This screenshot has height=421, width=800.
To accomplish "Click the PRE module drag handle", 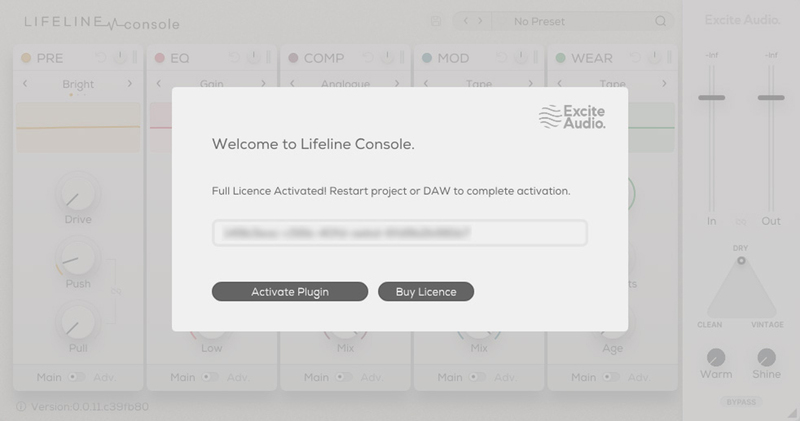I will click(x=135, y=57).
